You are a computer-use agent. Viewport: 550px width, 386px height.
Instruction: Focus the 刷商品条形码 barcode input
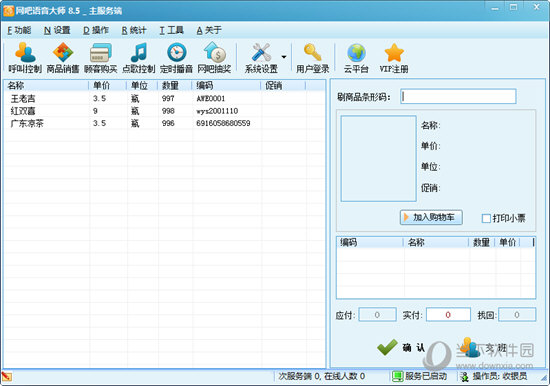(458, 96)
